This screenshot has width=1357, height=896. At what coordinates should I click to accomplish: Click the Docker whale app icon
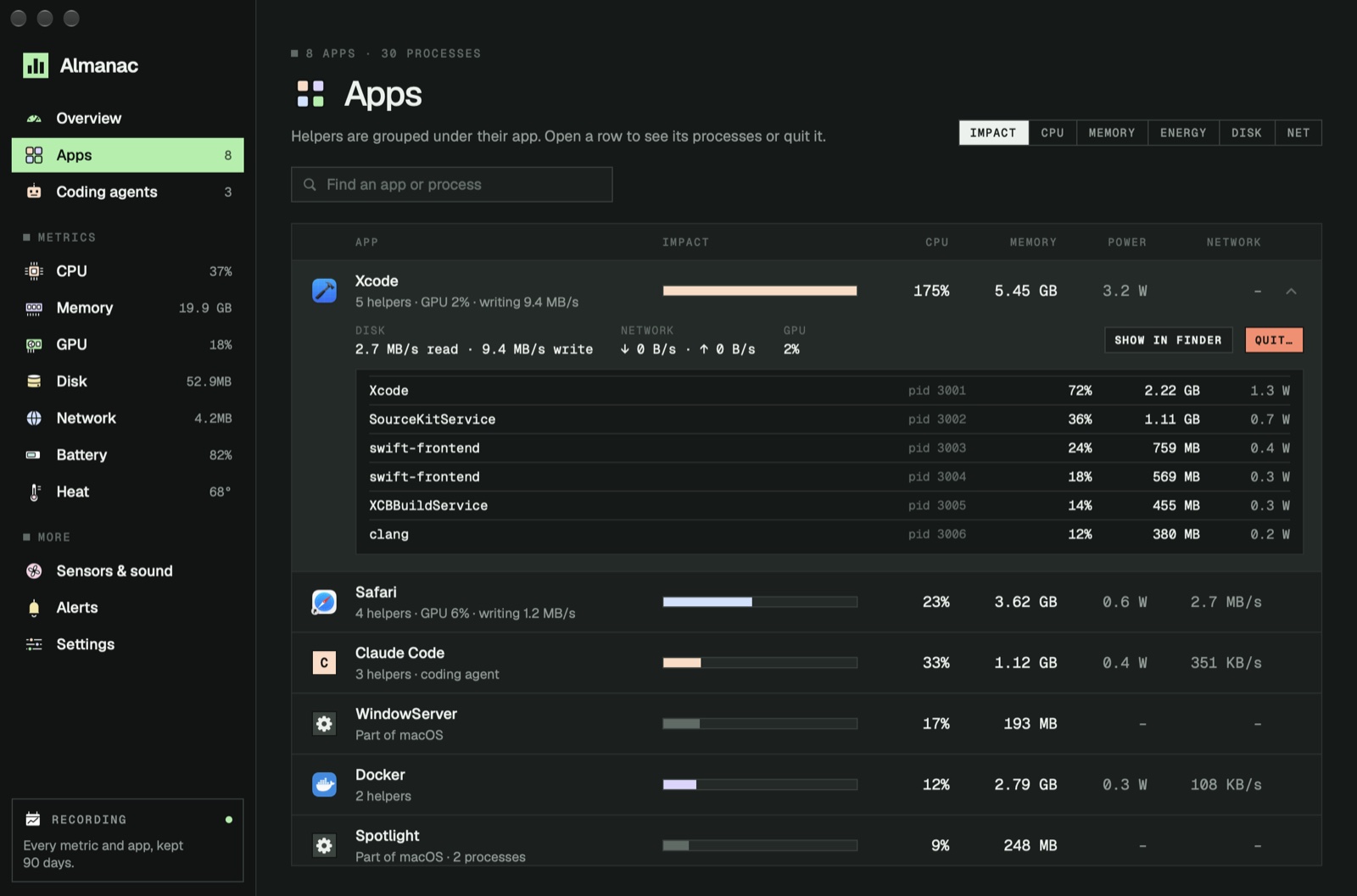click(x=324, y=785)
